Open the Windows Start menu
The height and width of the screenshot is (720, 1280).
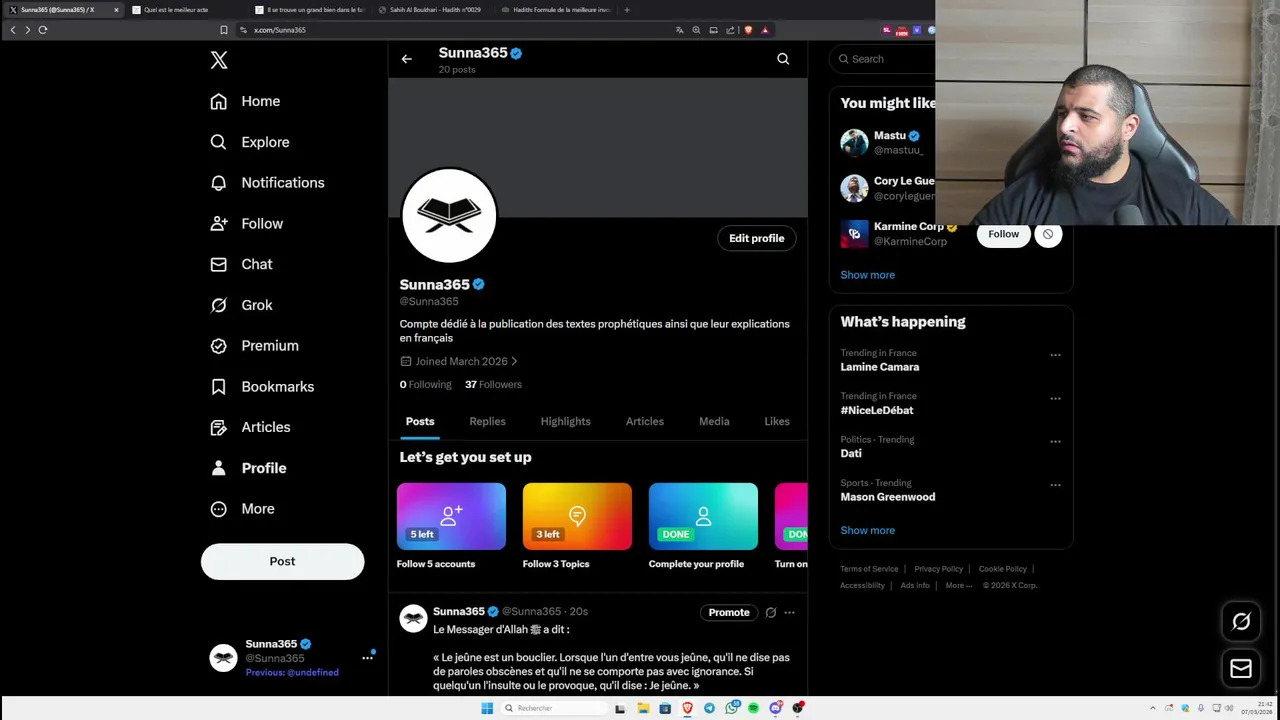coord(487,708)
